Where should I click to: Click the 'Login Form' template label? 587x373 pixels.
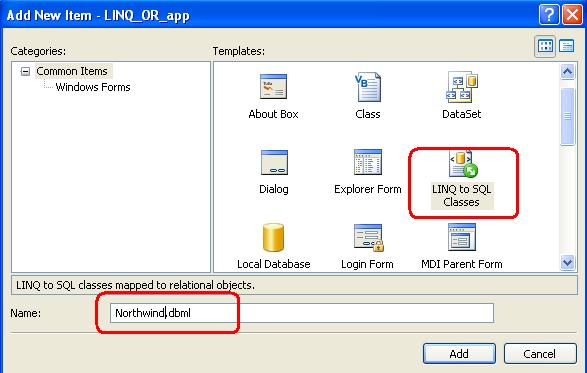367,265
